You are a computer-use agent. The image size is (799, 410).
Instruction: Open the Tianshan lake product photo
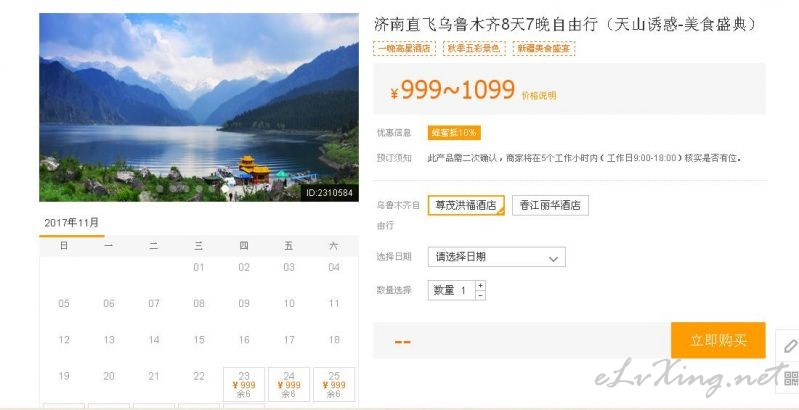(199, 107)
